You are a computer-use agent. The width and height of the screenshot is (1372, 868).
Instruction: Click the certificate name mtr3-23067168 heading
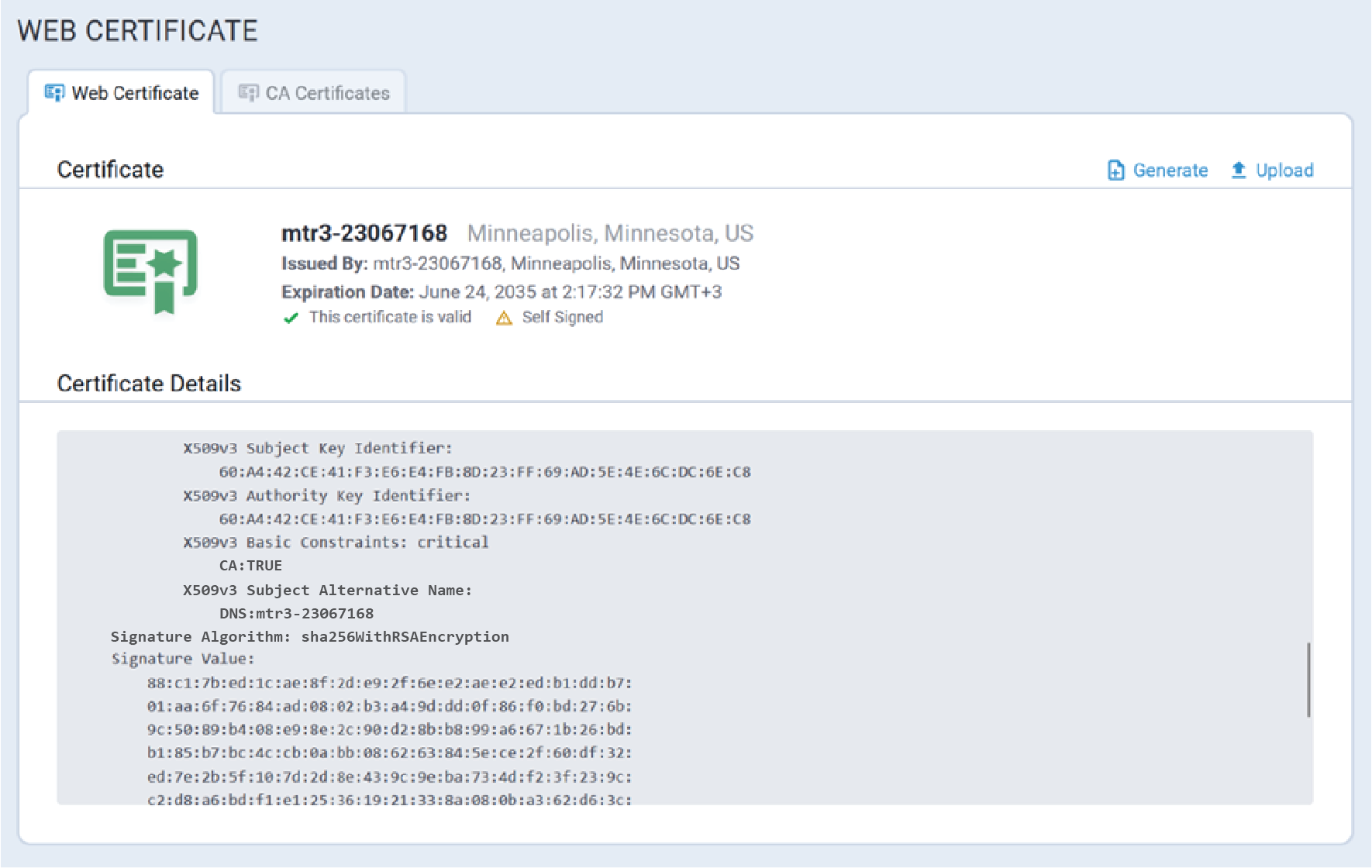pos(364,233)
